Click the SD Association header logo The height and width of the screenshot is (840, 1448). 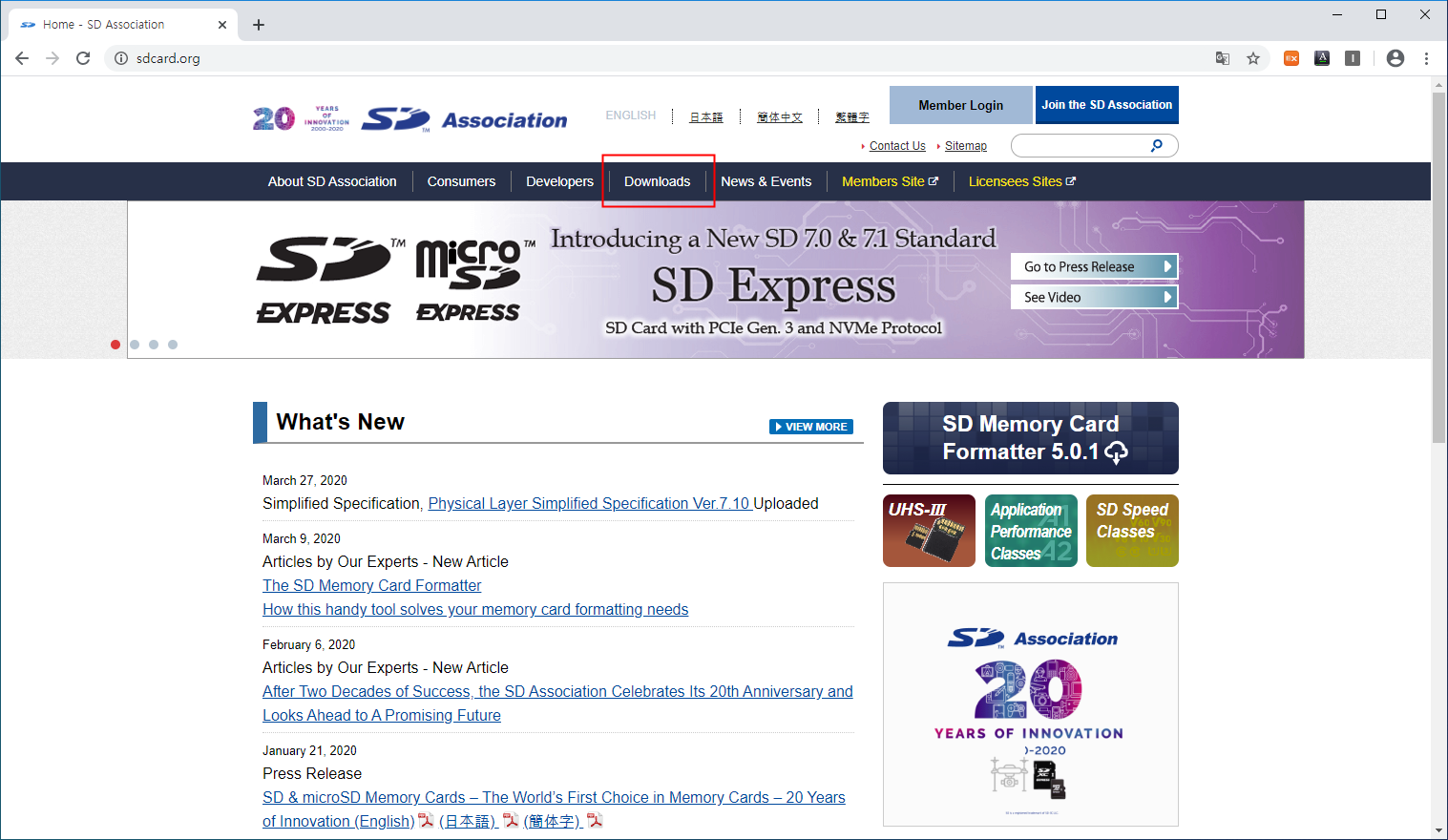click(x=465, y=119)
